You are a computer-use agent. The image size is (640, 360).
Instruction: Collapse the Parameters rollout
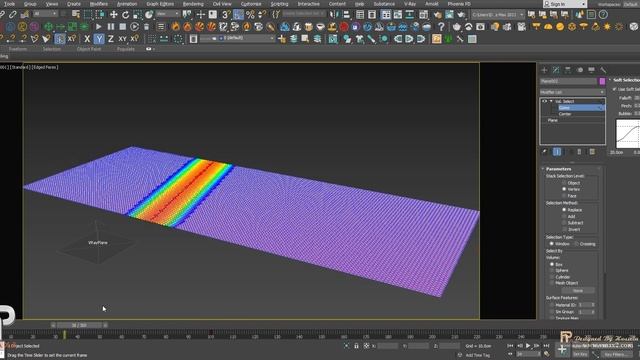point(543,169)
